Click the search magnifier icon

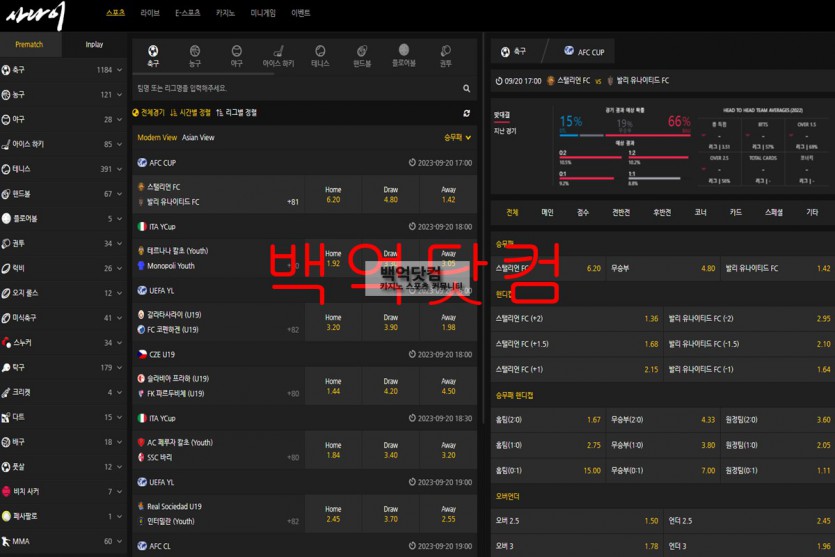coord(466,88)
